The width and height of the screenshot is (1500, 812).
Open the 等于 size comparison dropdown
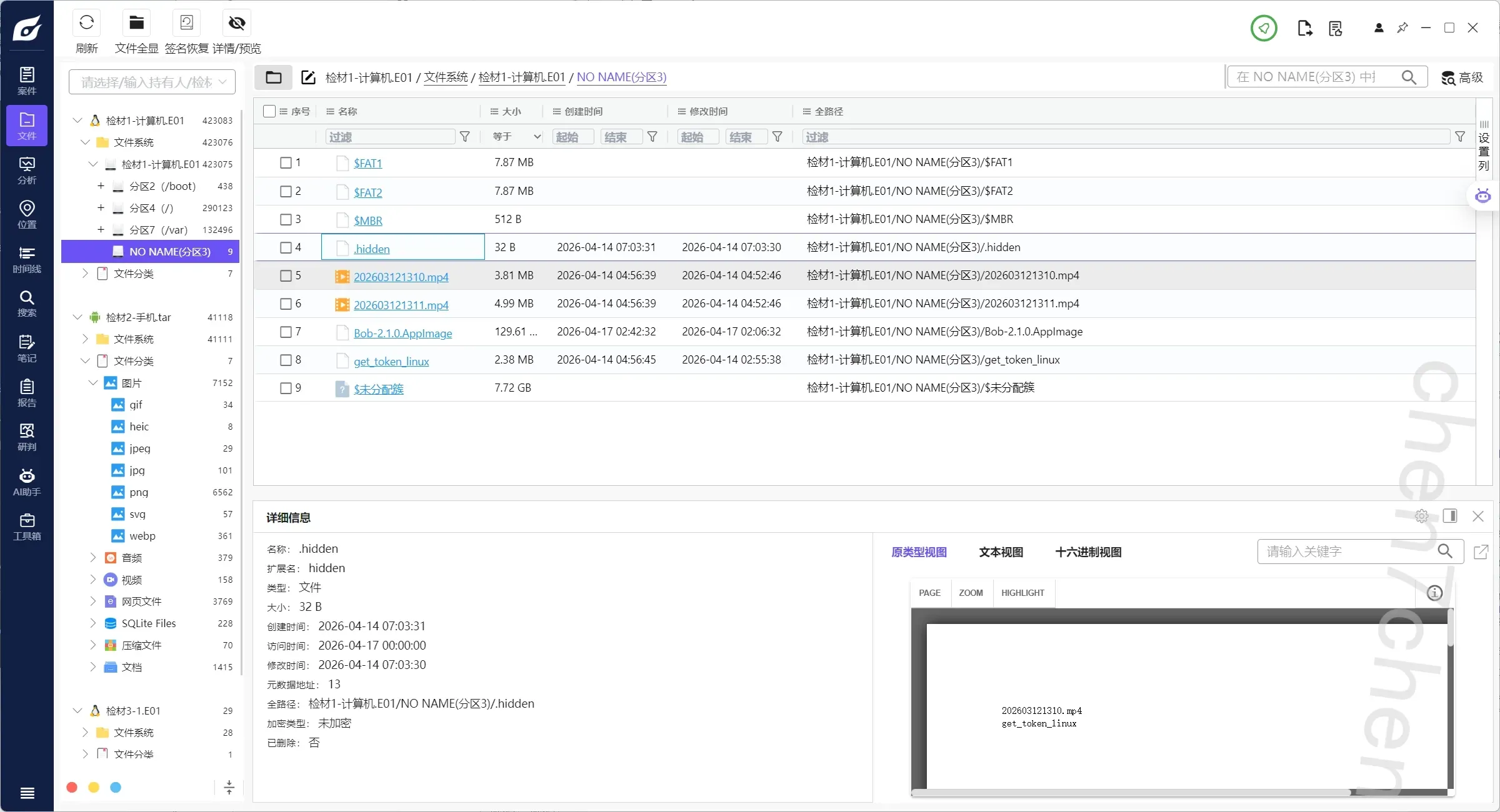pos(516,137)
